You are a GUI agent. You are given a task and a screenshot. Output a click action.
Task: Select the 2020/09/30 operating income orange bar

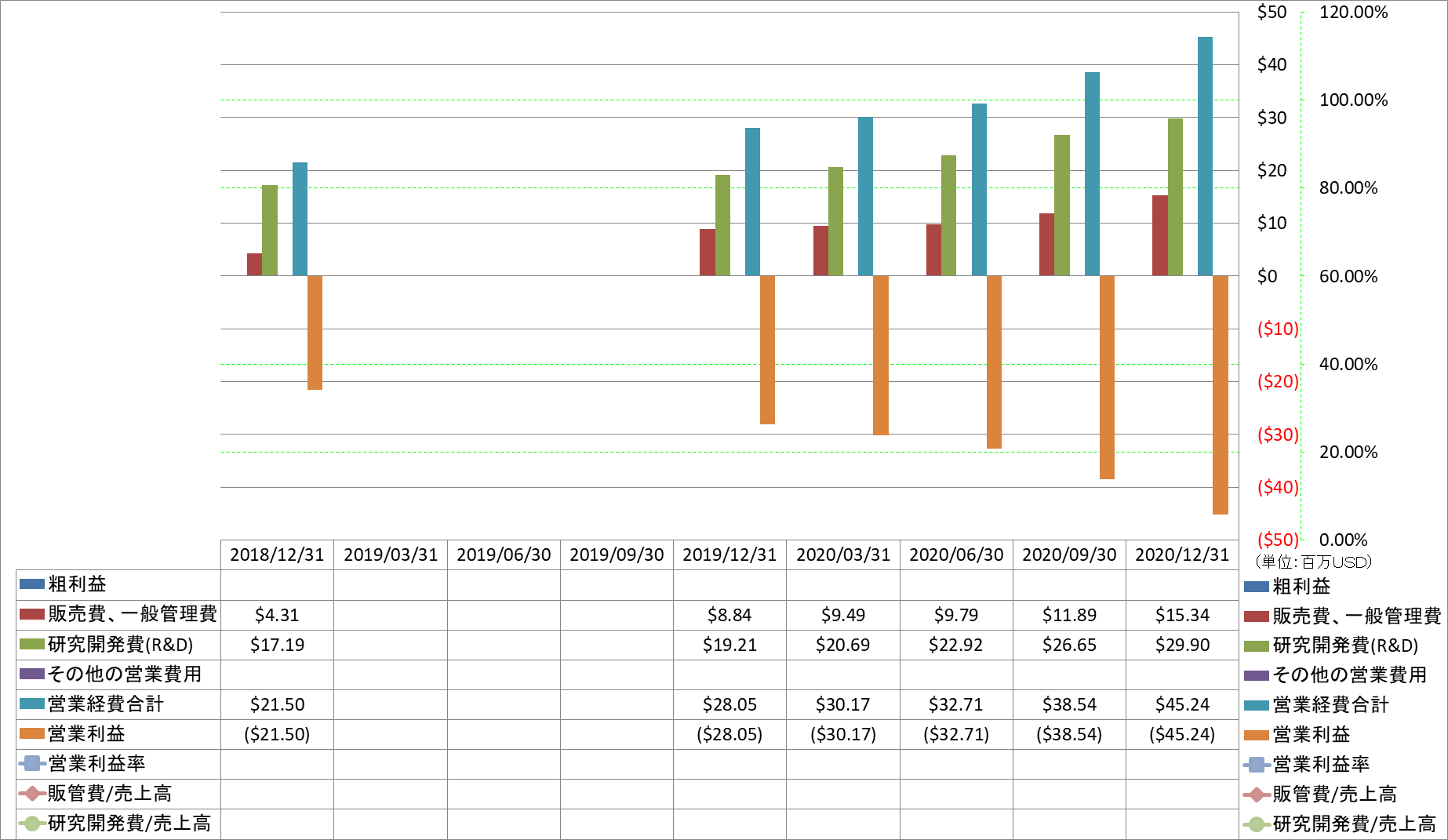click(x=1107, y=377)
